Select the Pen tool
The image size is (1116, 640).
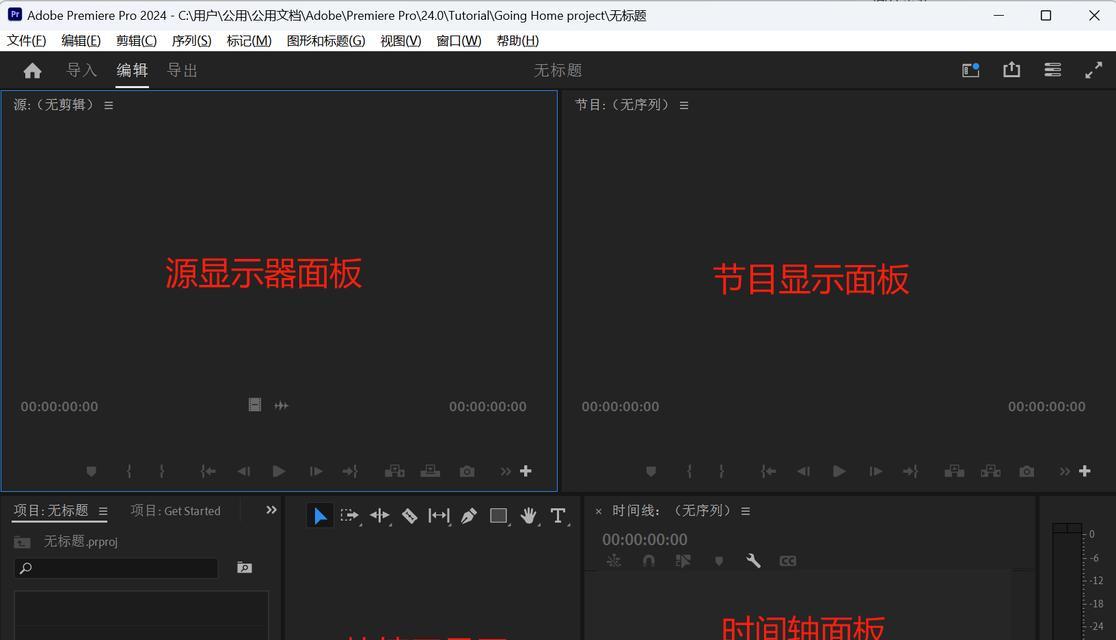point(468,515)
